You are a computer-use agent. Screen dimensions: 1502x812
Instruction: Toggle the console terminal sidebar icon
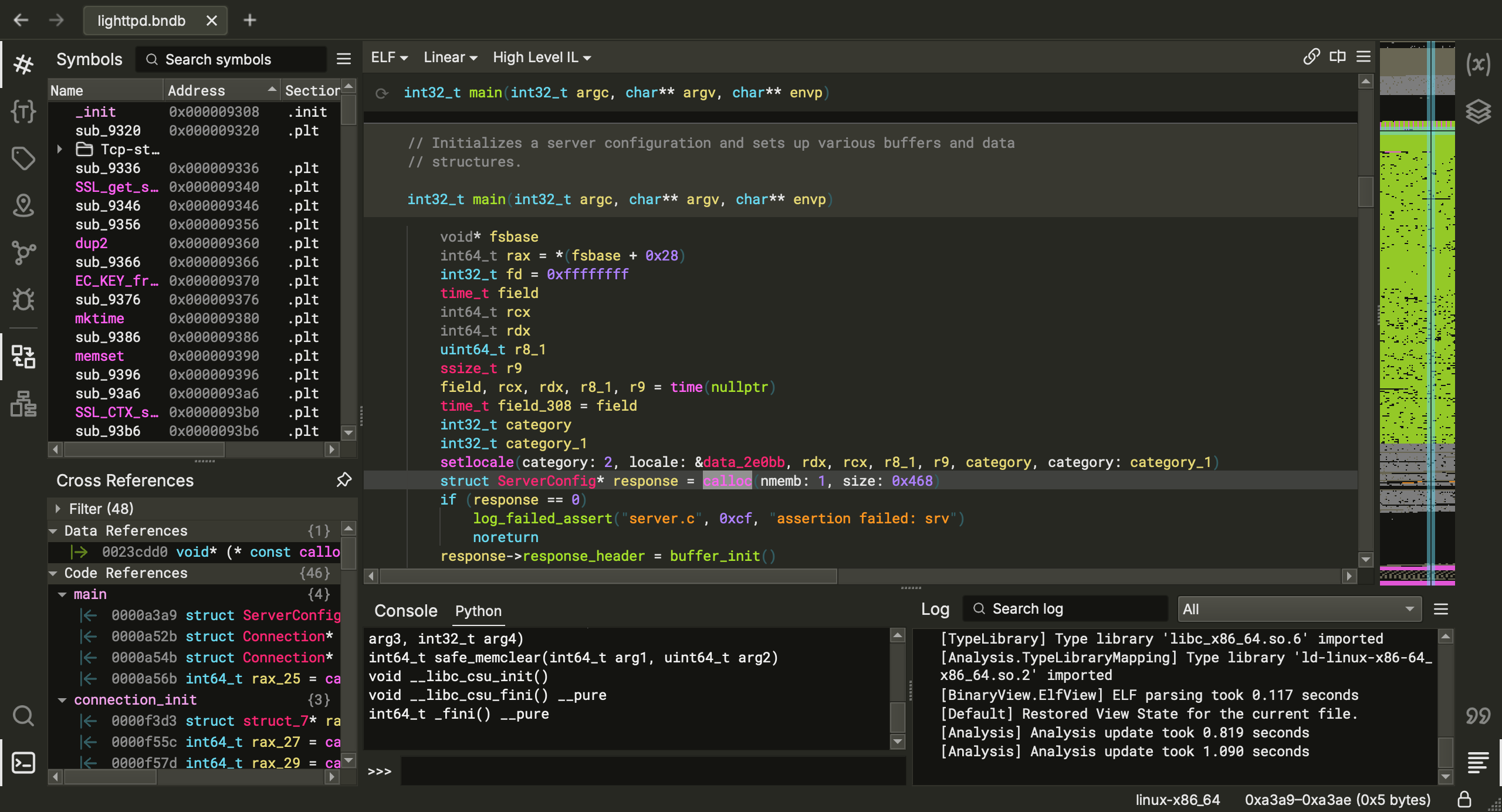coord(23,762)
